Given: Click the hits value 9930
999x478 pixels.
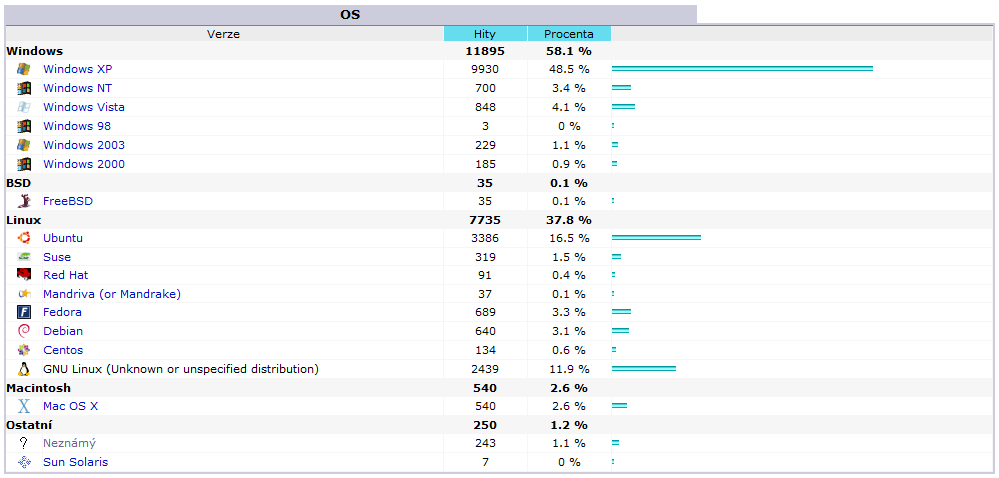Looking at the screenshot, I should (x=485, y=69).
